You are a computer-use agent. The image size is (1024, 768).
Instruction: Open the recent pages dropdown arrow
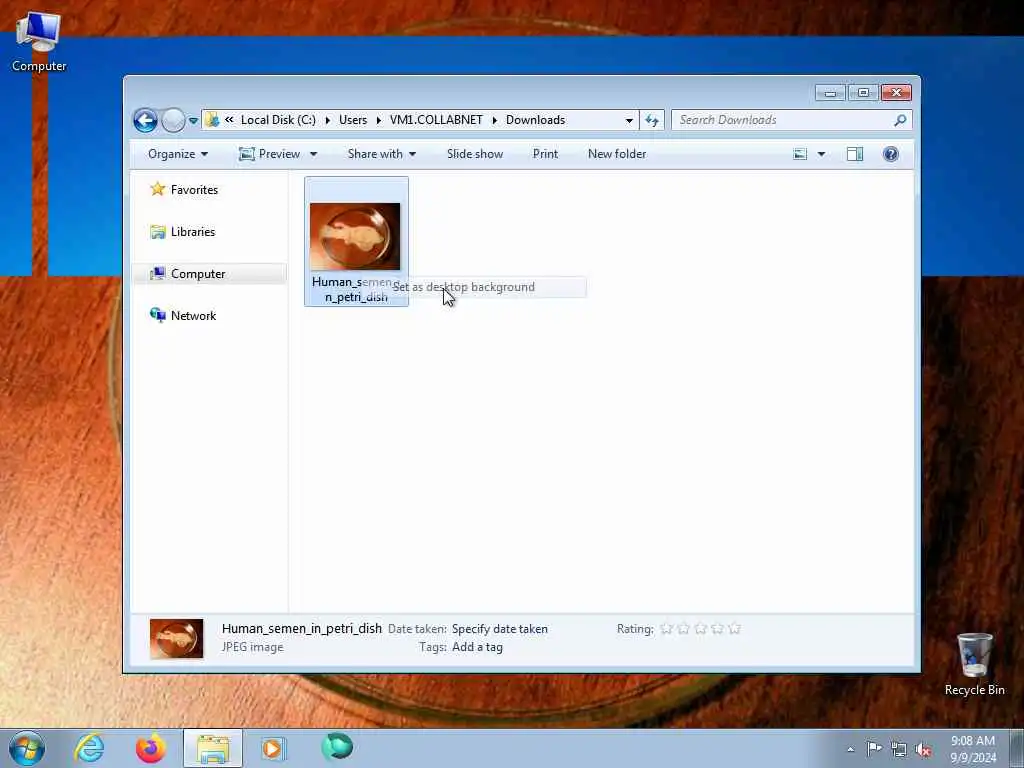193,121
